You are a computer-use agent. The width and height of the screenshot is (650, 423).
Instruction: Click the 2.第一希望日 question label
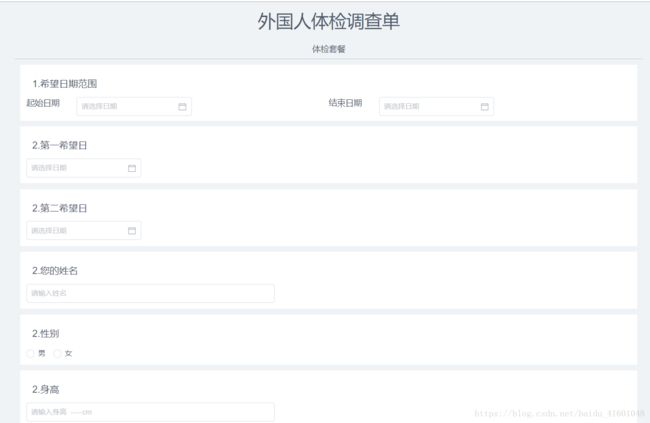60,145
